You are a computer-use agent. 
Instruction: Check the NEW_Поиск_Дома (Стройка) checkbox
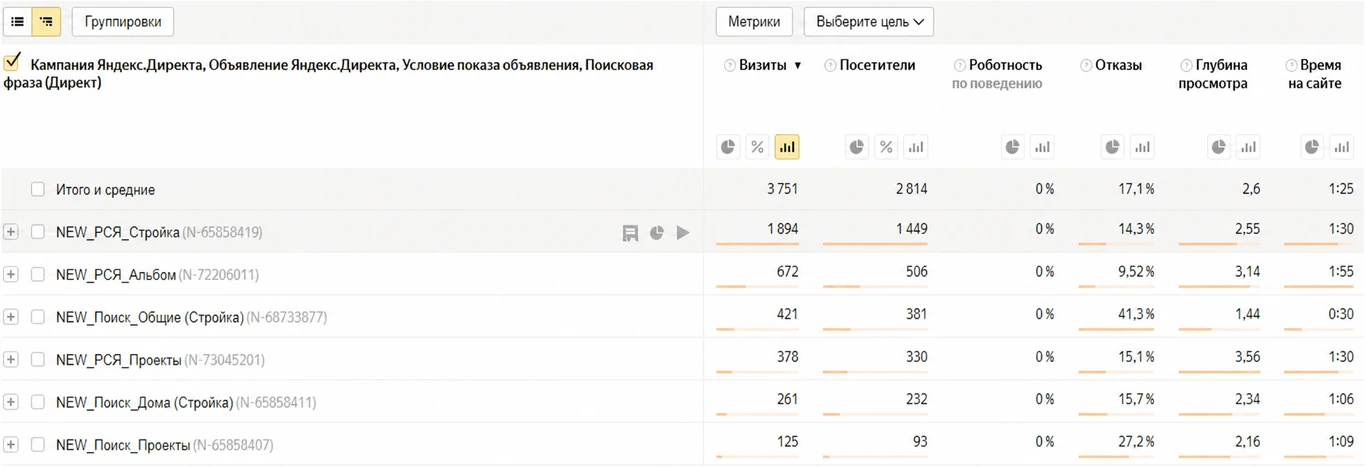38,402
